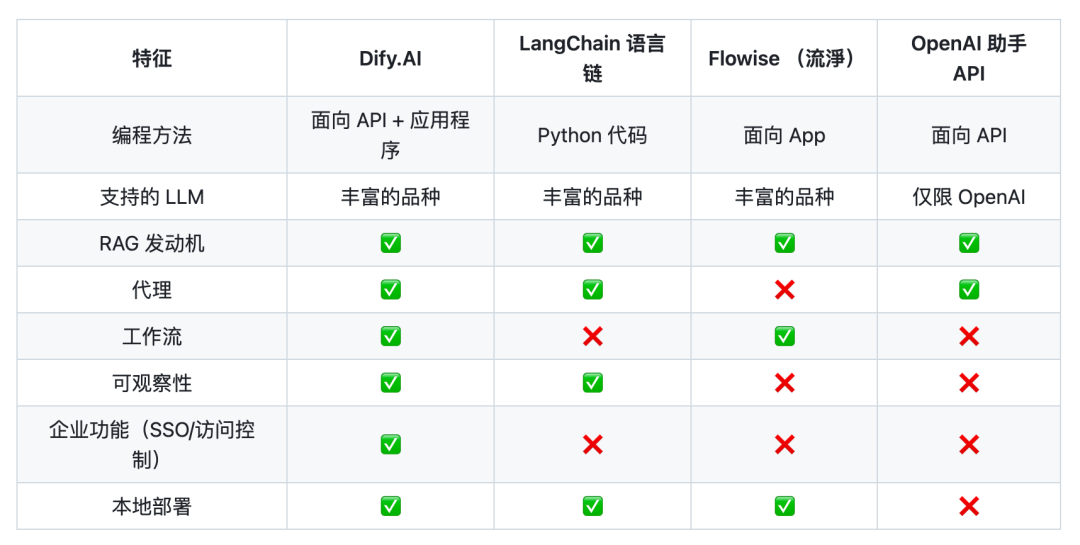Click Dify.AI RAG 发动机 green checkmark
The image size is (1080, 545).
(x=391, y=243)
